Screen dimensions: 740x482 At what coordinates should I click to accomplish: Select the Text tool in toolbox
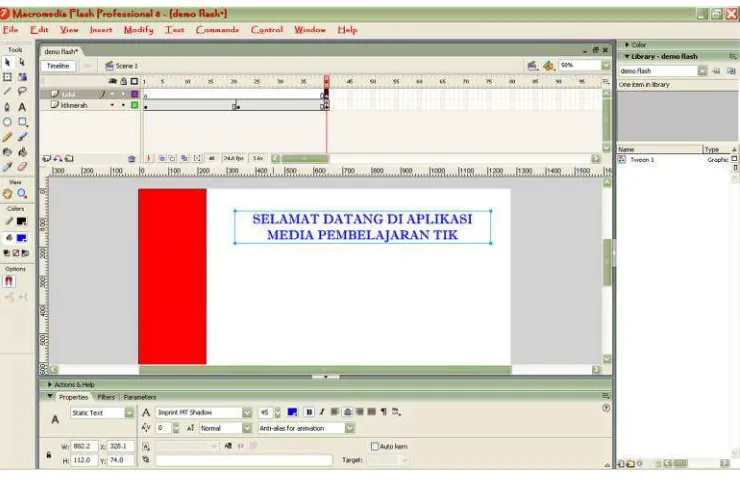coord(22,107)
